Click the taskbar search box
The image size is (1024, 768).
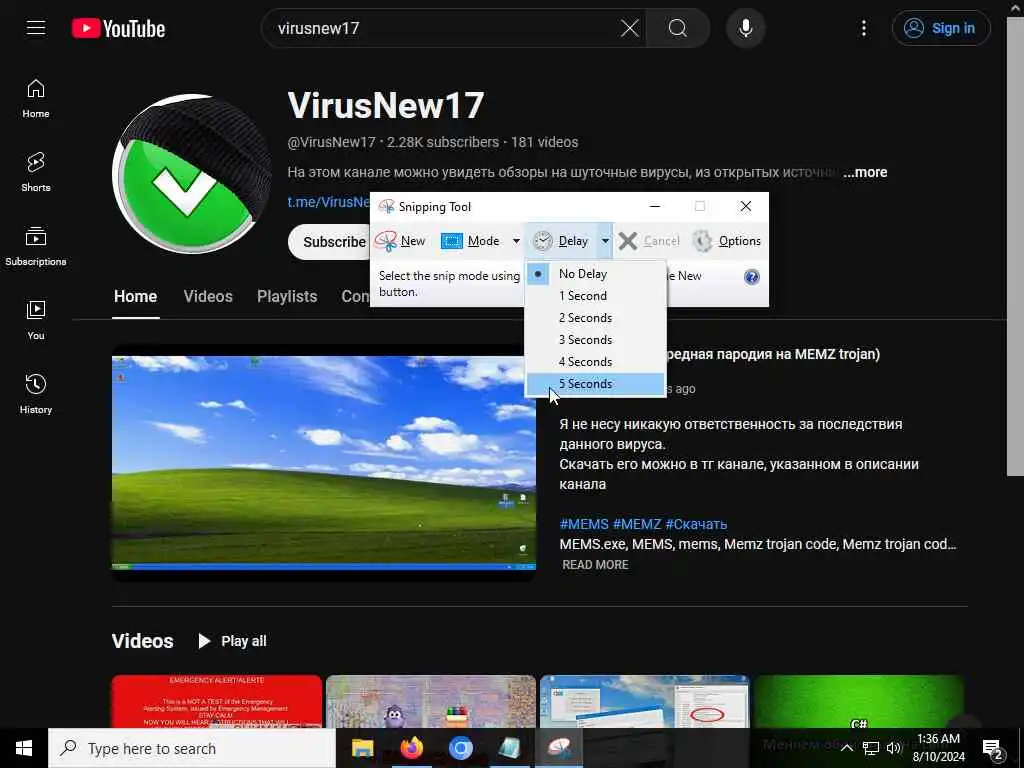coord(192,748)
